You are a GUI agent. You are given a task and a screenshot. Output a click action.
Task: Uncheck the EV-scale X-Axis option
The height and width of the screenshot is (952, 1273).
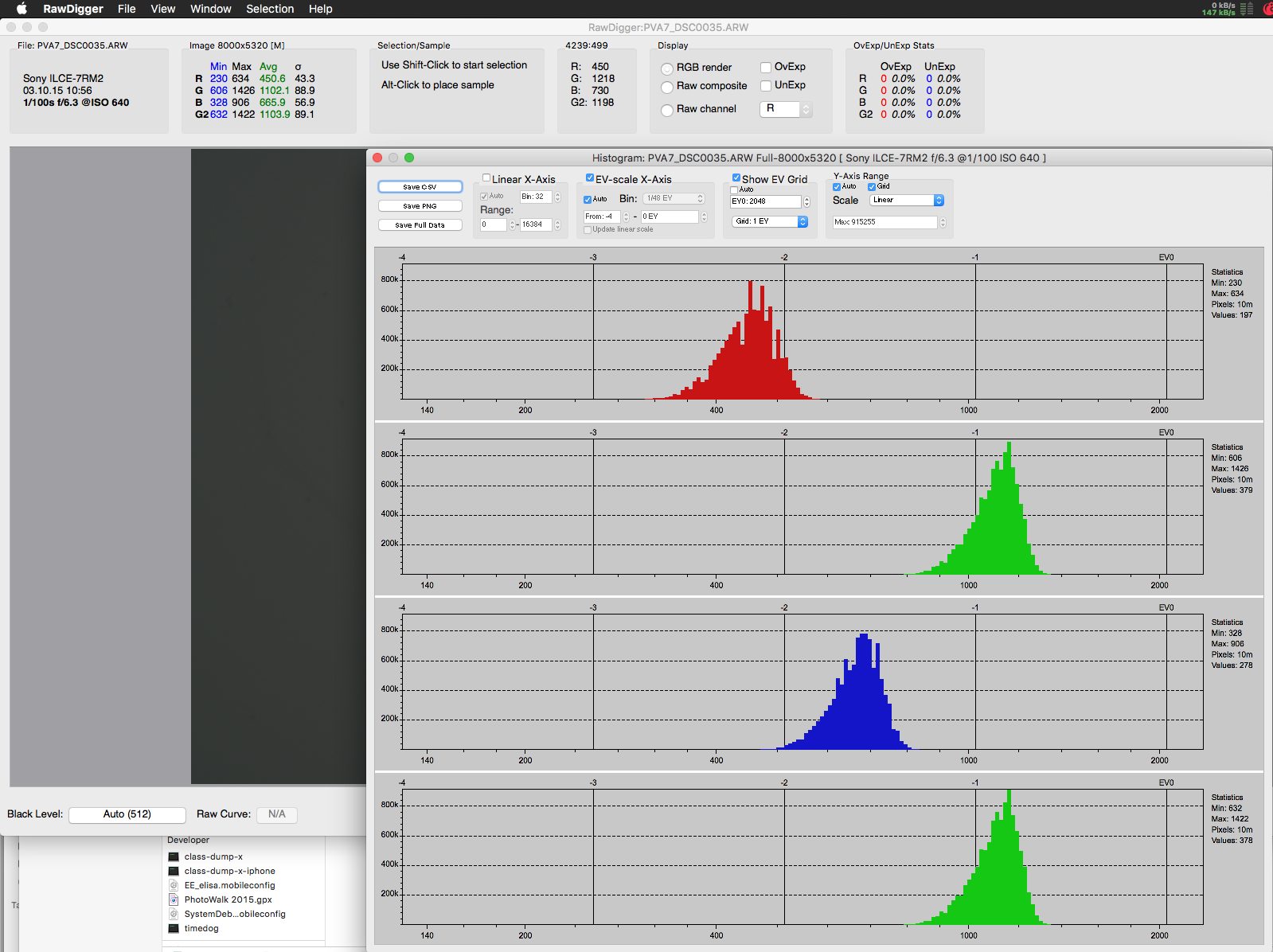click(x=590, y=178)
